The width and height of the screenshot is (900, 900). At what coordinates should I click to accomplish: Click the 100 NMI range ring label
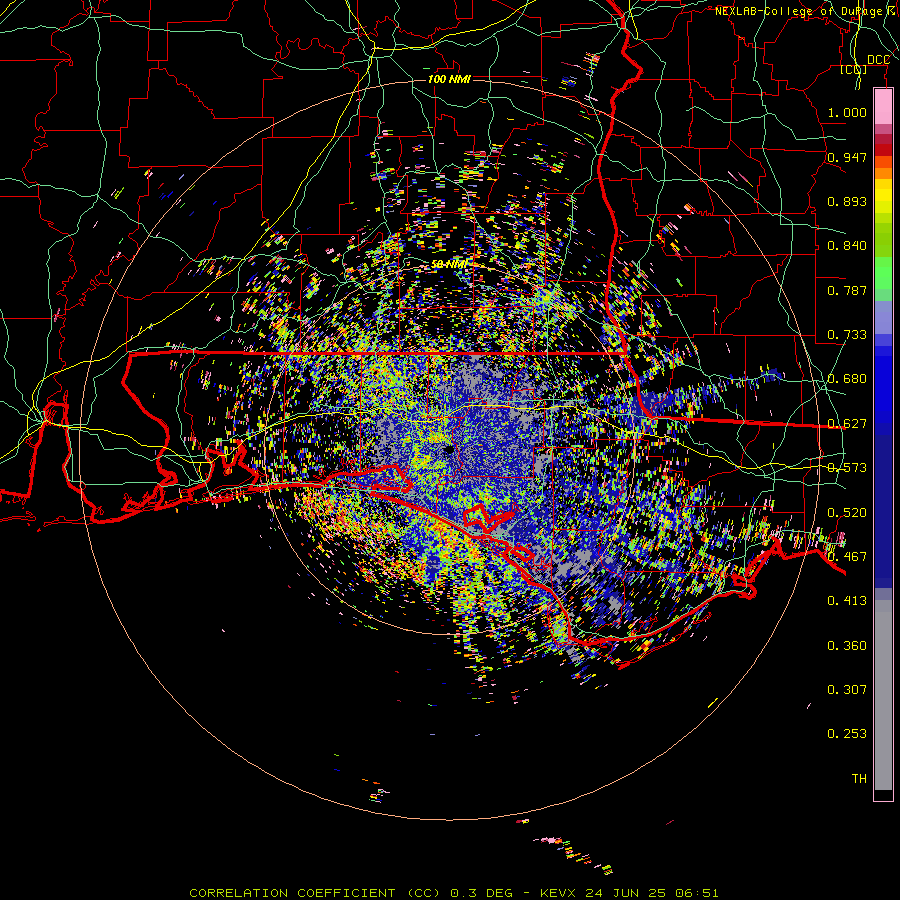(x=449, y=79)
